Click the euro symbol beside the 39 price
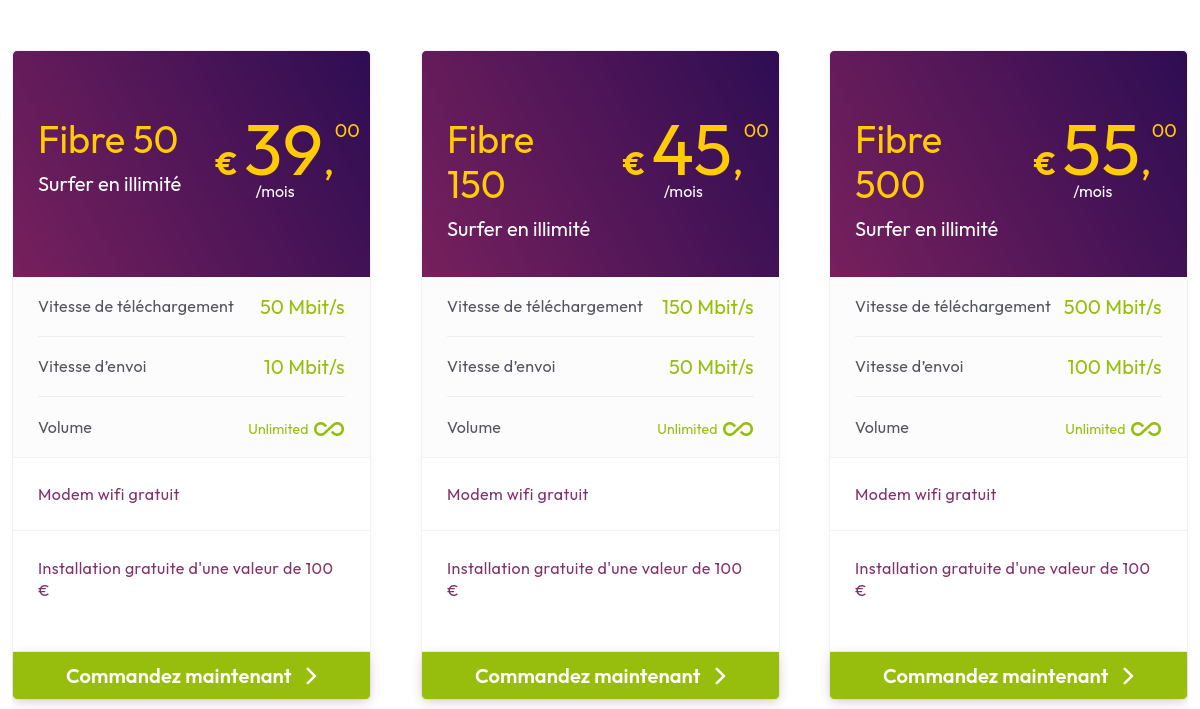This screenshot has height=709, width=1200. 226,163
